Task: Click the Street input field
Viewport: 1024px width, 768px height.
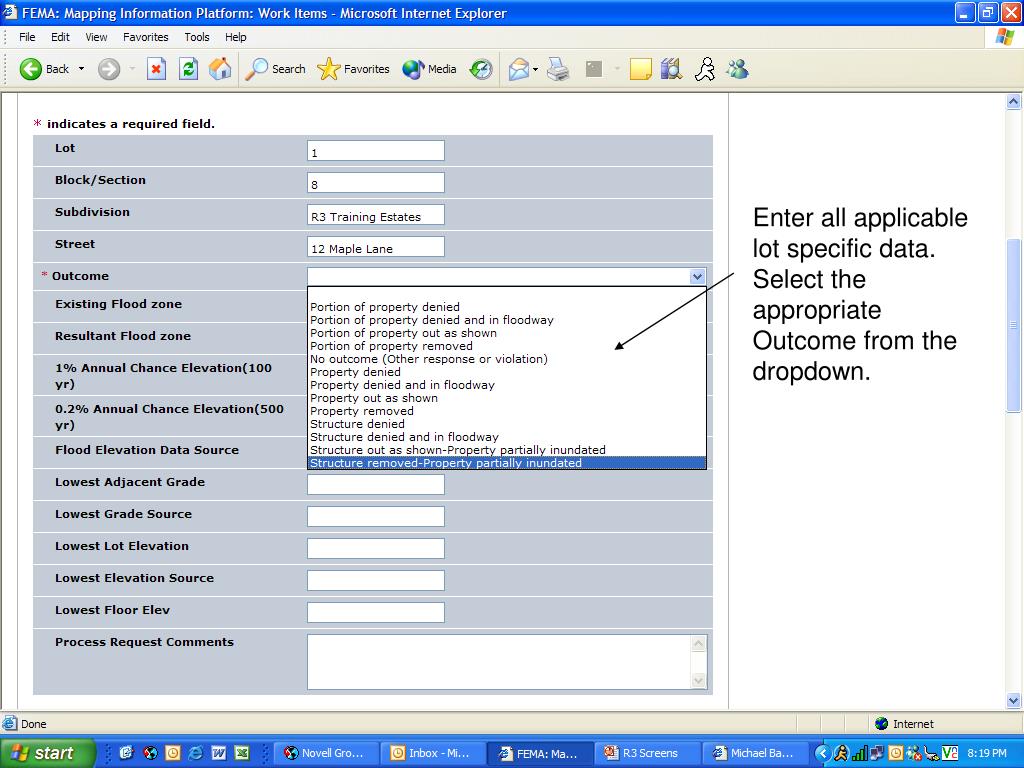Action: pyautogui.click(x=376, y=246)
